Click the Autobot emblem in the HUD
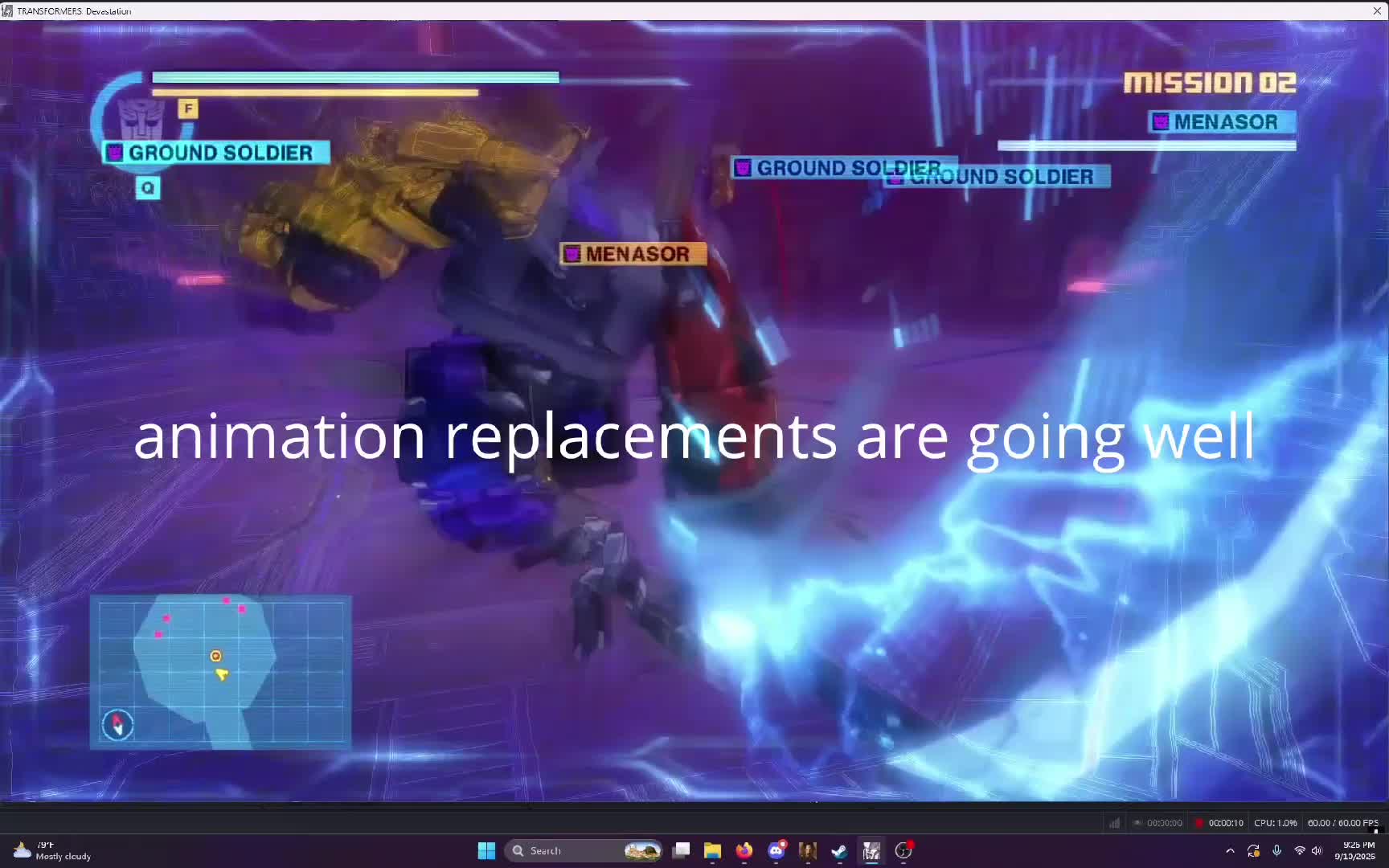This screenshot has width=1389, height=868. (141, 119)
